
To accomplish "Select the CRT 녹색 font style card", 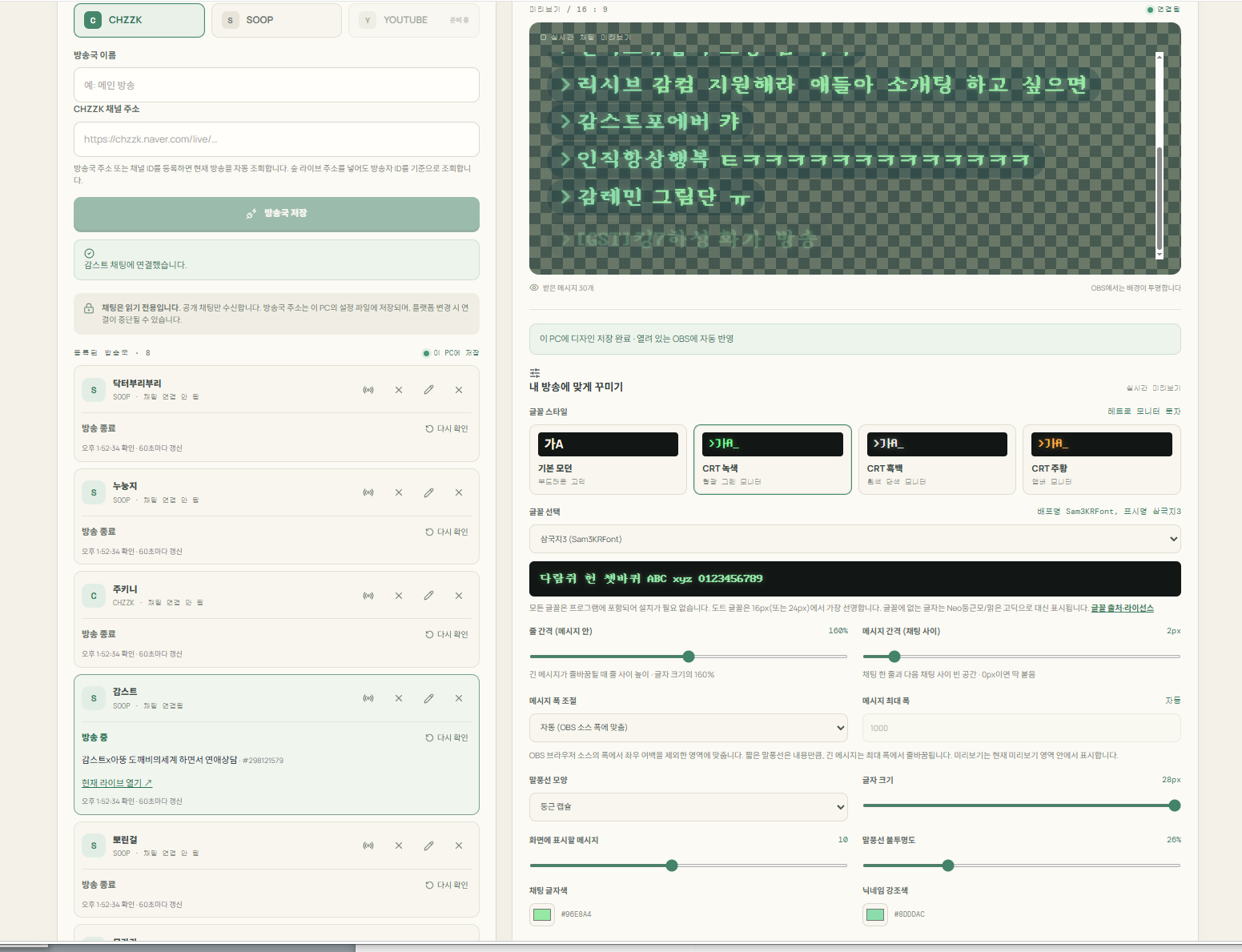I will [773, 460].
